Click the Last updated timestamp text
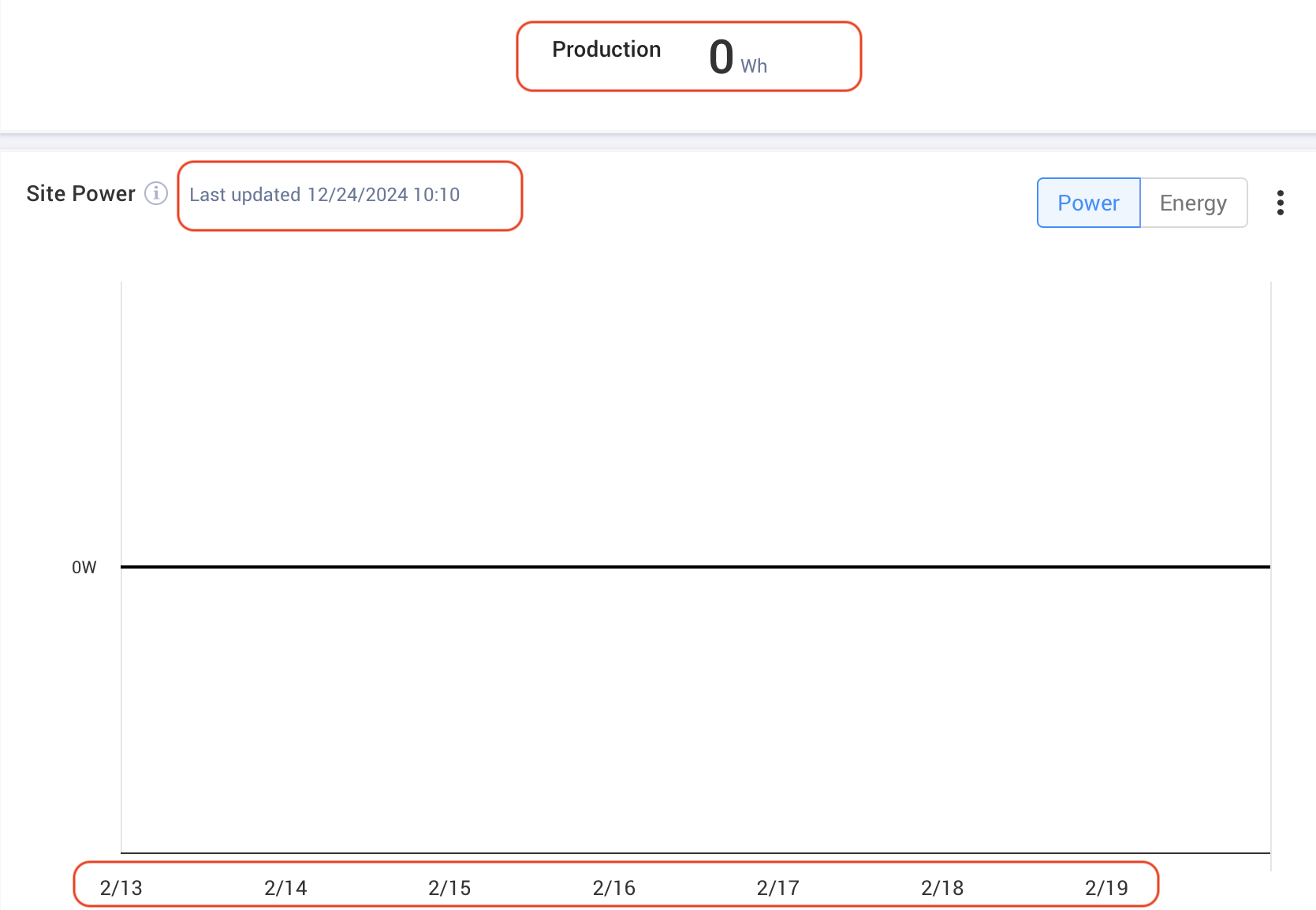The height and width of the screenshot is (910, 1316). pos(324,195)
